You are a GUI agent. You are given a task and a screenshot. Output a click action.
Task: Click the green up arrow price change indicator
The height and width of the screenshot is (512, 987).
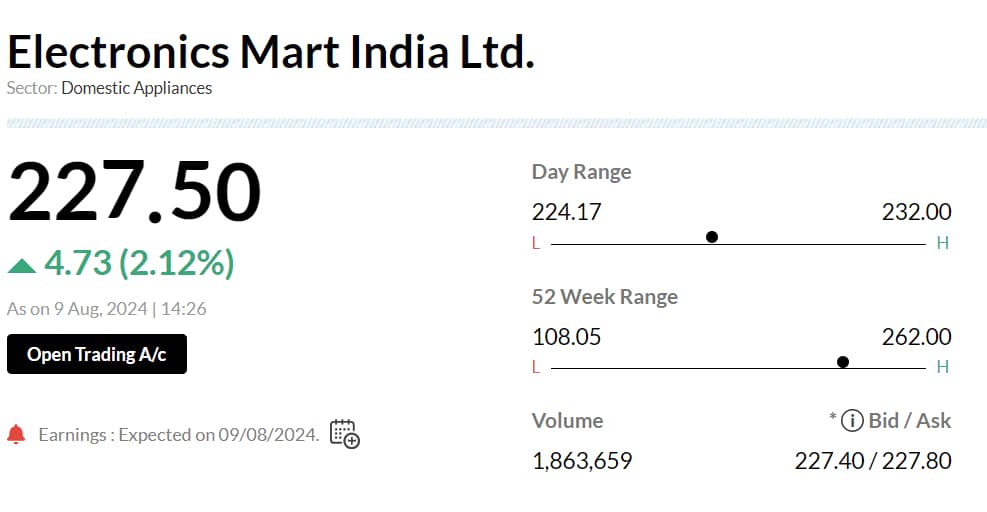[22, 265]
